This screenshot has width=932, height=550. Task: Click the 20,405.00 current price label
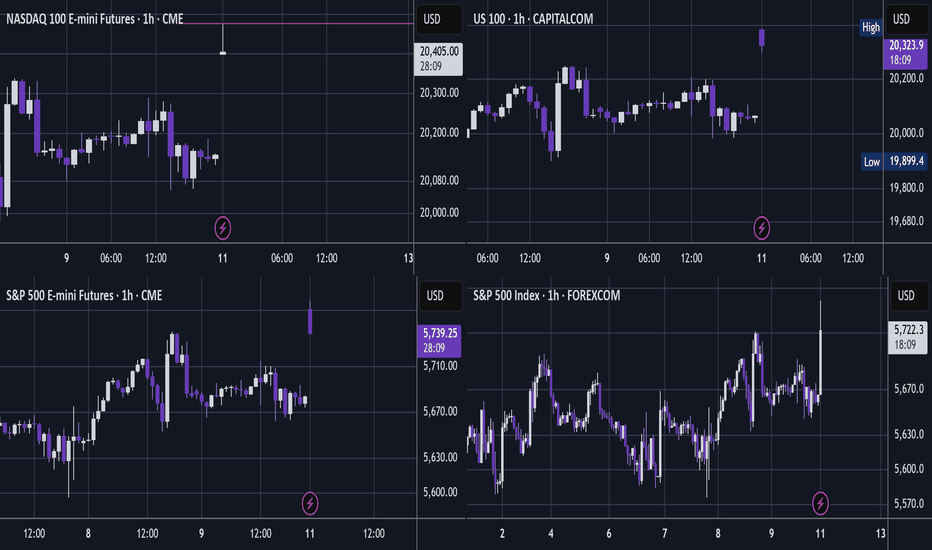[439, 59]
